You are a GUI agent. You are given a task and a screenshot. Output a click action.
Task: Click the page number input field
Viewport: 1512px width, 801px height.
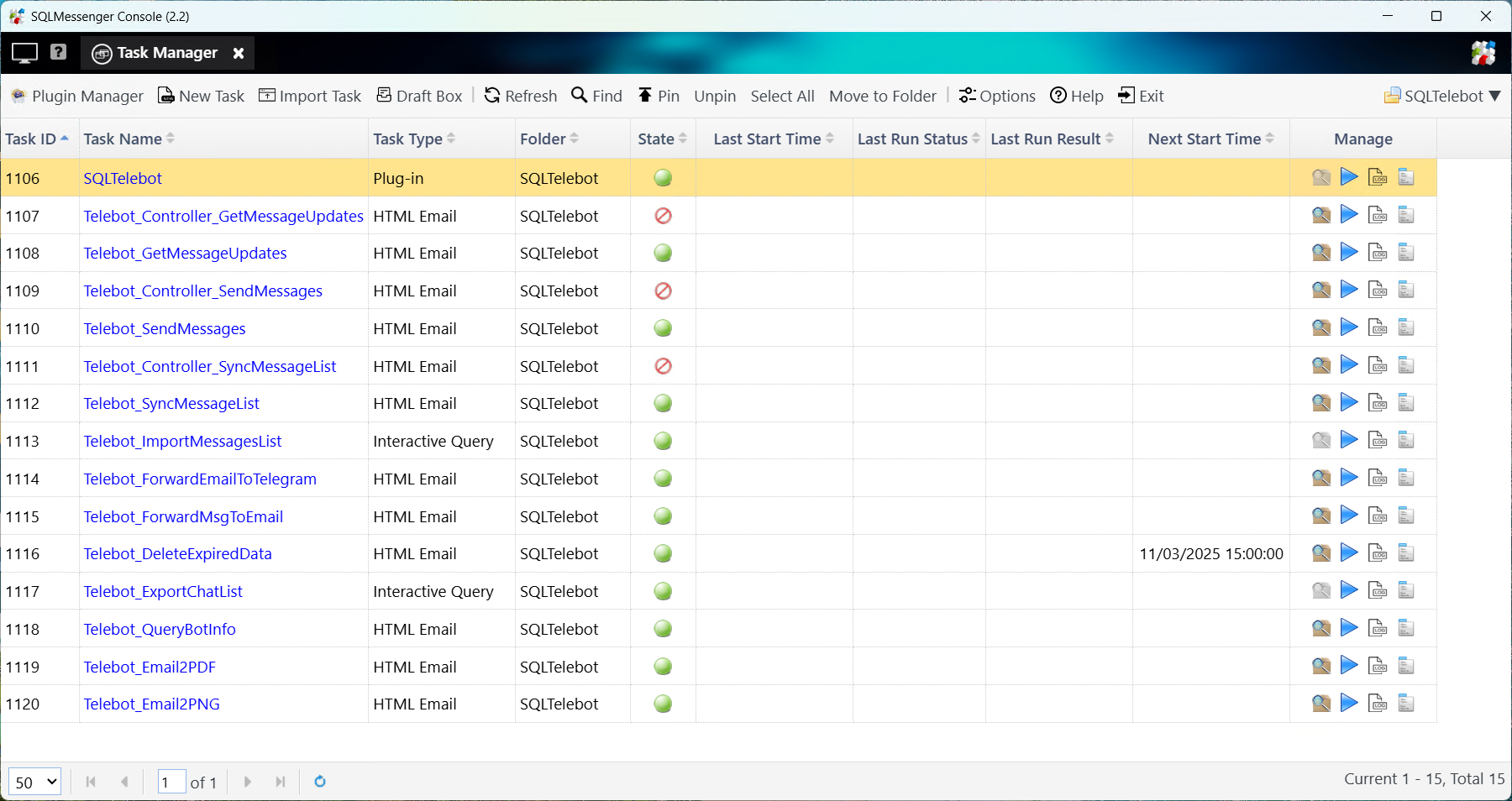(x=171, y=782)
